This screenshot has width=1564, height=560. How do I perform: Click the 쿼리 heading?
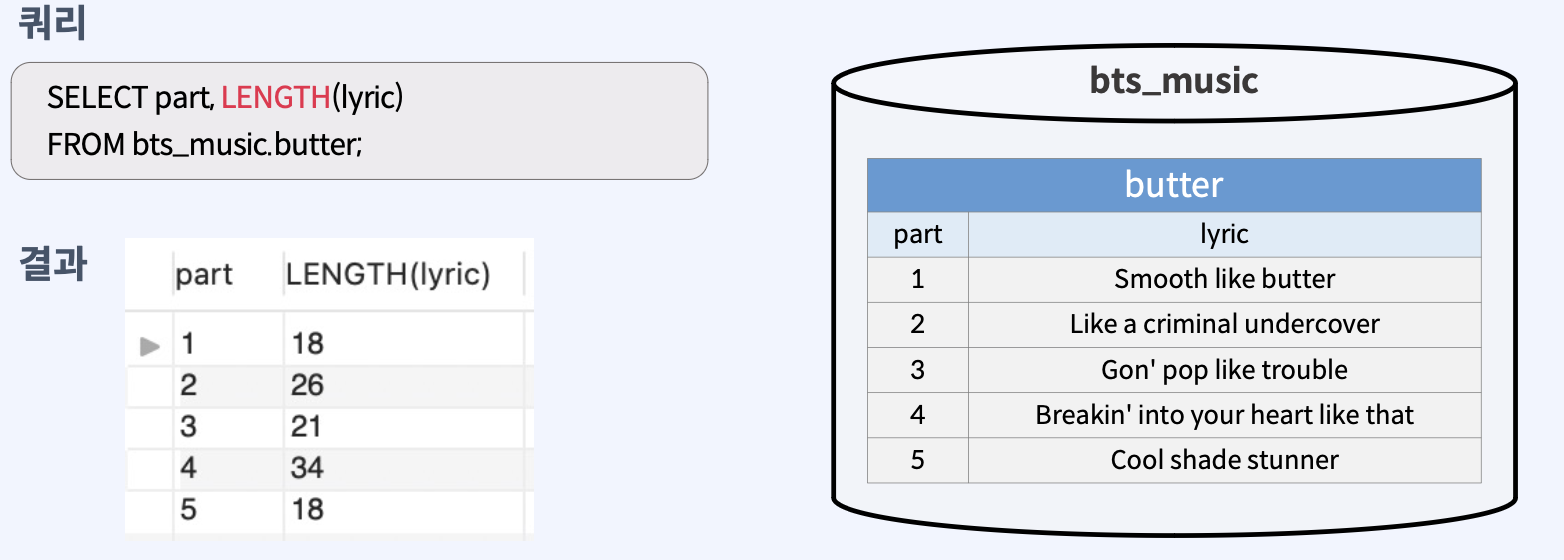(52, 22)
